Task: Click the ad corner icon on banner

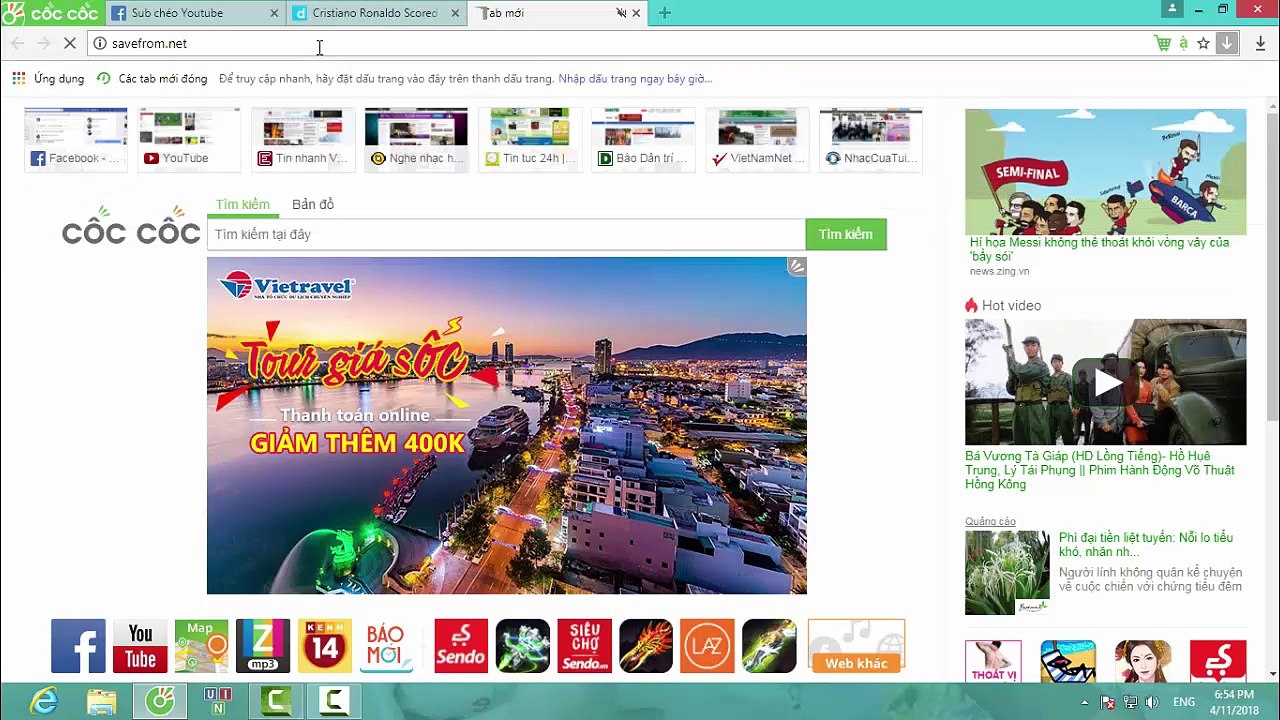Action: [796, 267]
